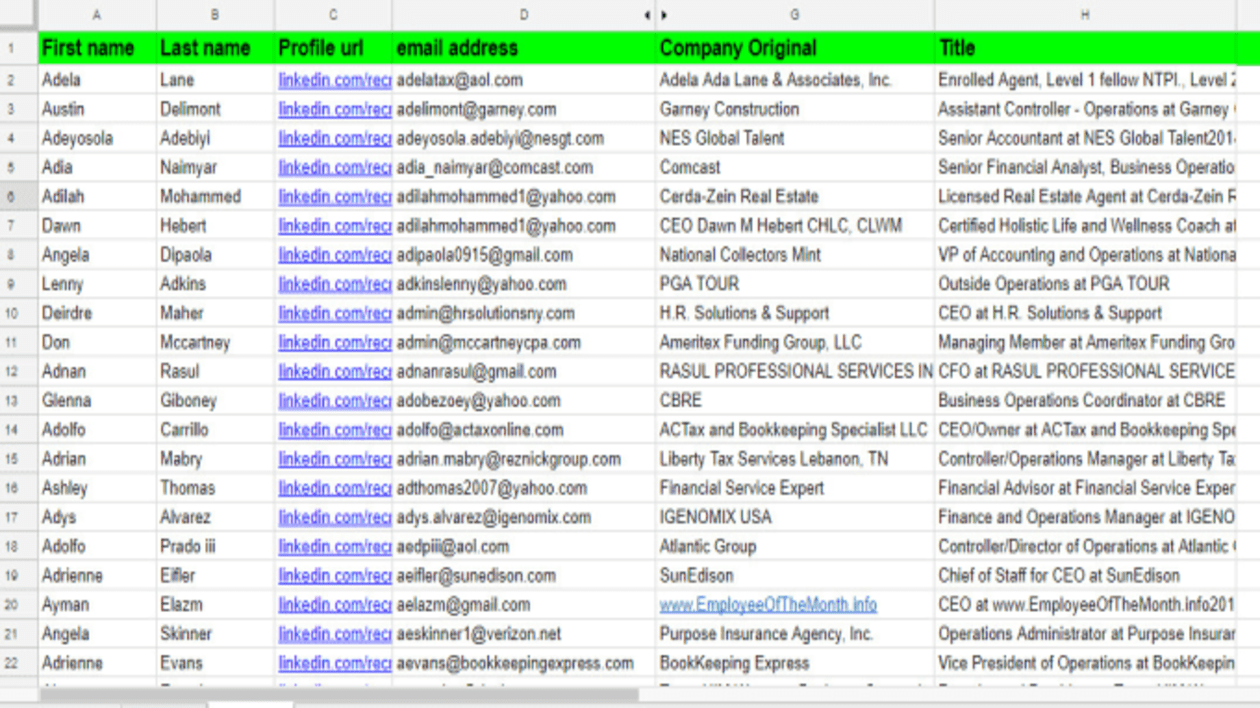
Task: Select the cell 'adeyosola.adebiyi@nesgt.com'
Action: (x=524, y=138)
